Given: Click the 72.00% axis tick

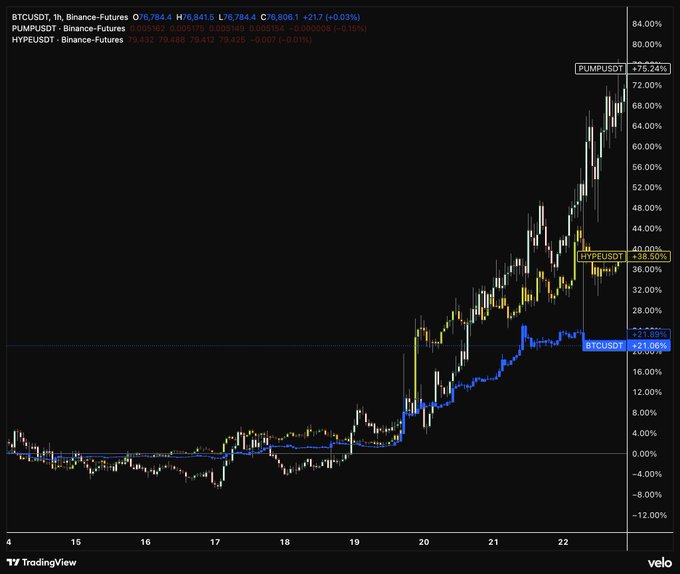Looking at the screenshot, I should (647, 85).
